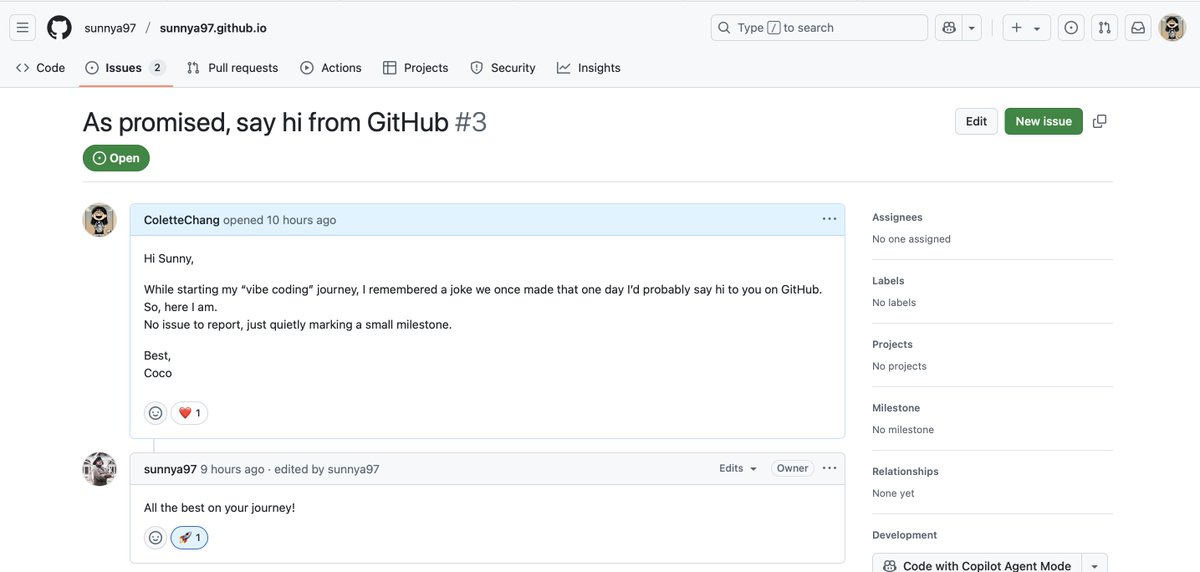Expand the Edits history dropdown
1200x572 pixels.
click(x=738, y=469)
